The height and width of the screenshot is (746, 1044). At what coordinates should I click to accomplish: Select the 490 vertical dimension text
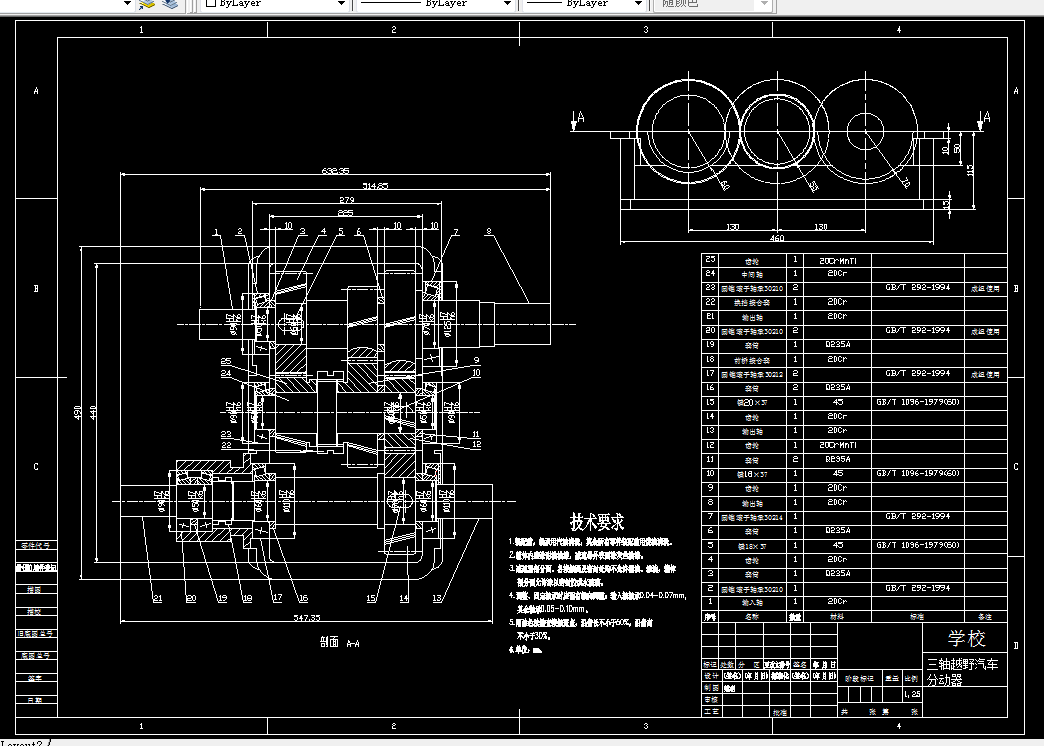click(77, 413)
